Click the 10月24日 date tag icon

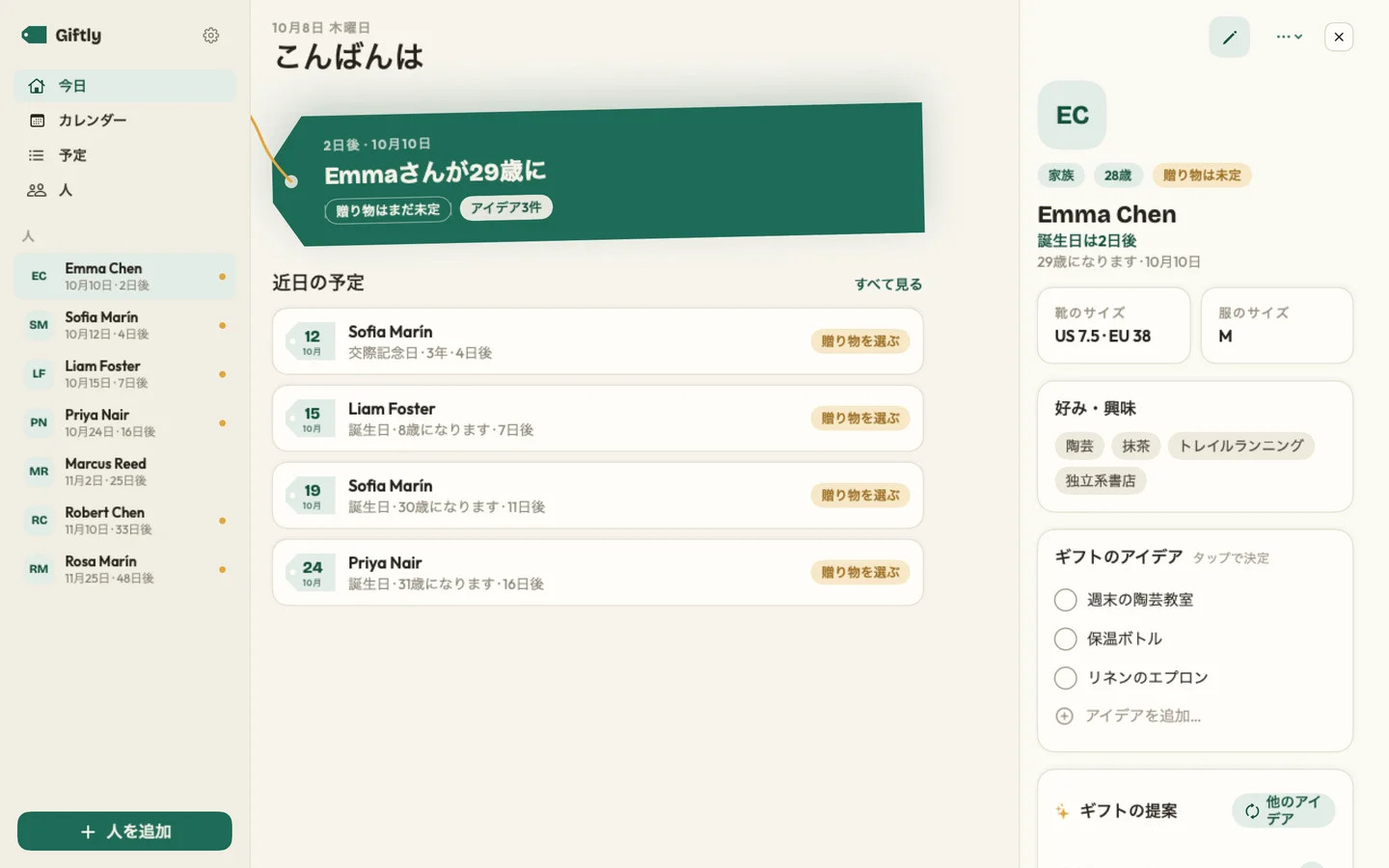311,573
